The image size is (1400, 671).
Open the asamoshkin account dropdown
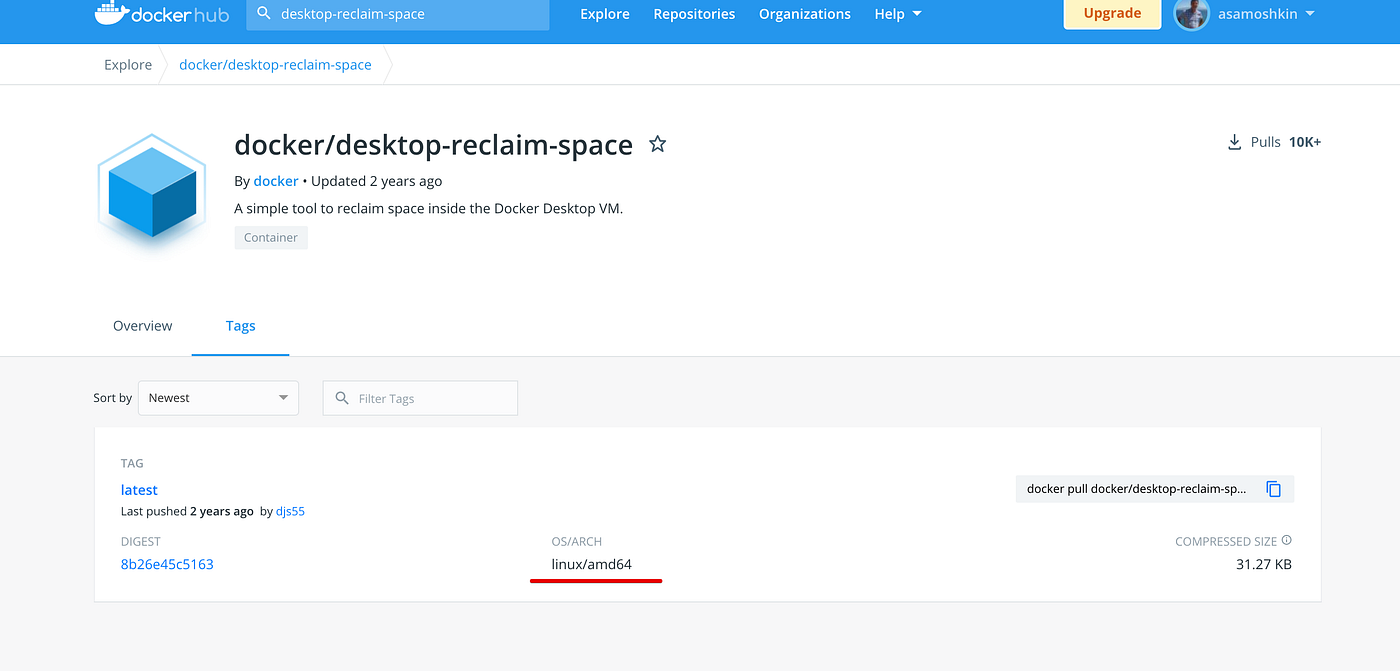click(1265, 14)
